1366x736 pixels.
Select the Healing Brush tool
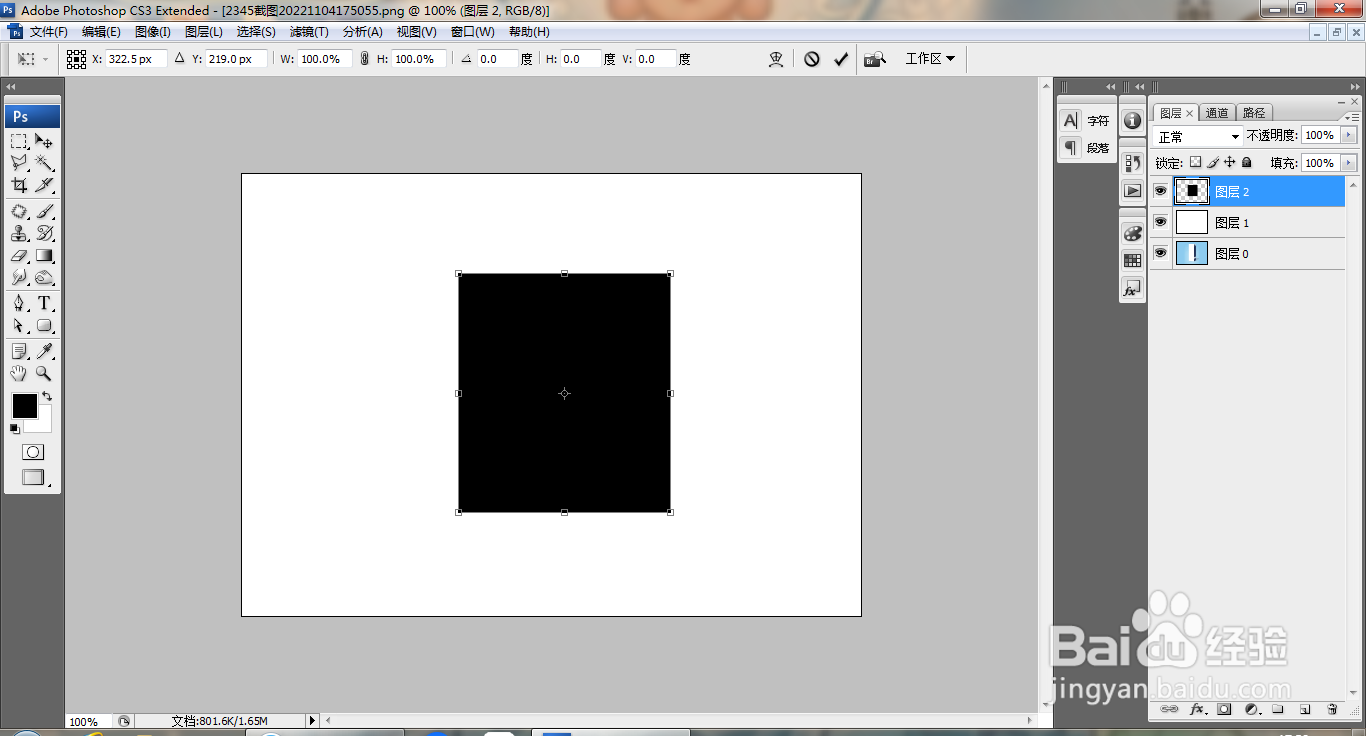click(19, 211)
